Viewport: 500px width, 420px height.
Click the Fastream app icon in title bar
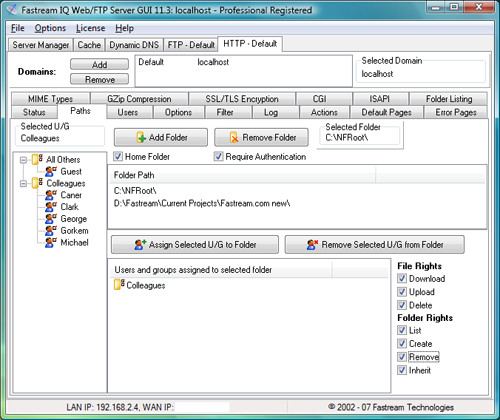click(x=12, y=10)
